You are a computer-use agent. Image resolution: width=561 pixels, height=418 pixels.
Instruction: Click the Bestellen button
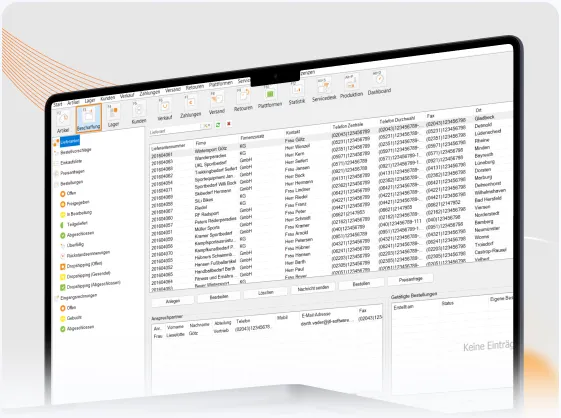(x=361, y=283)
